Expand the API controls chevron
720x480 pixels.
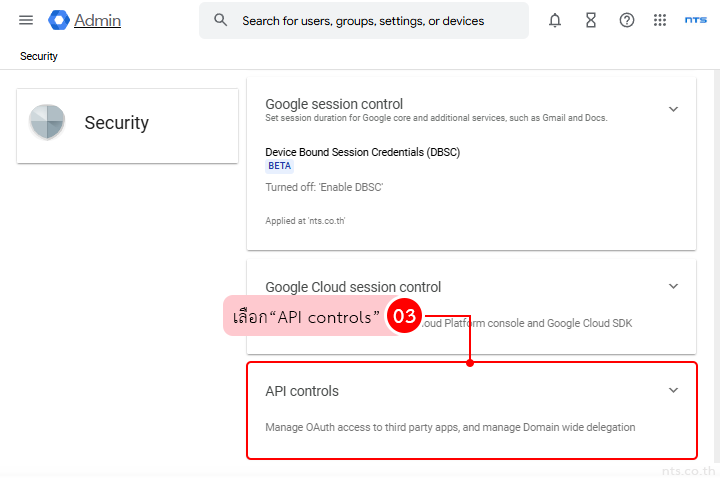[673, 391]
